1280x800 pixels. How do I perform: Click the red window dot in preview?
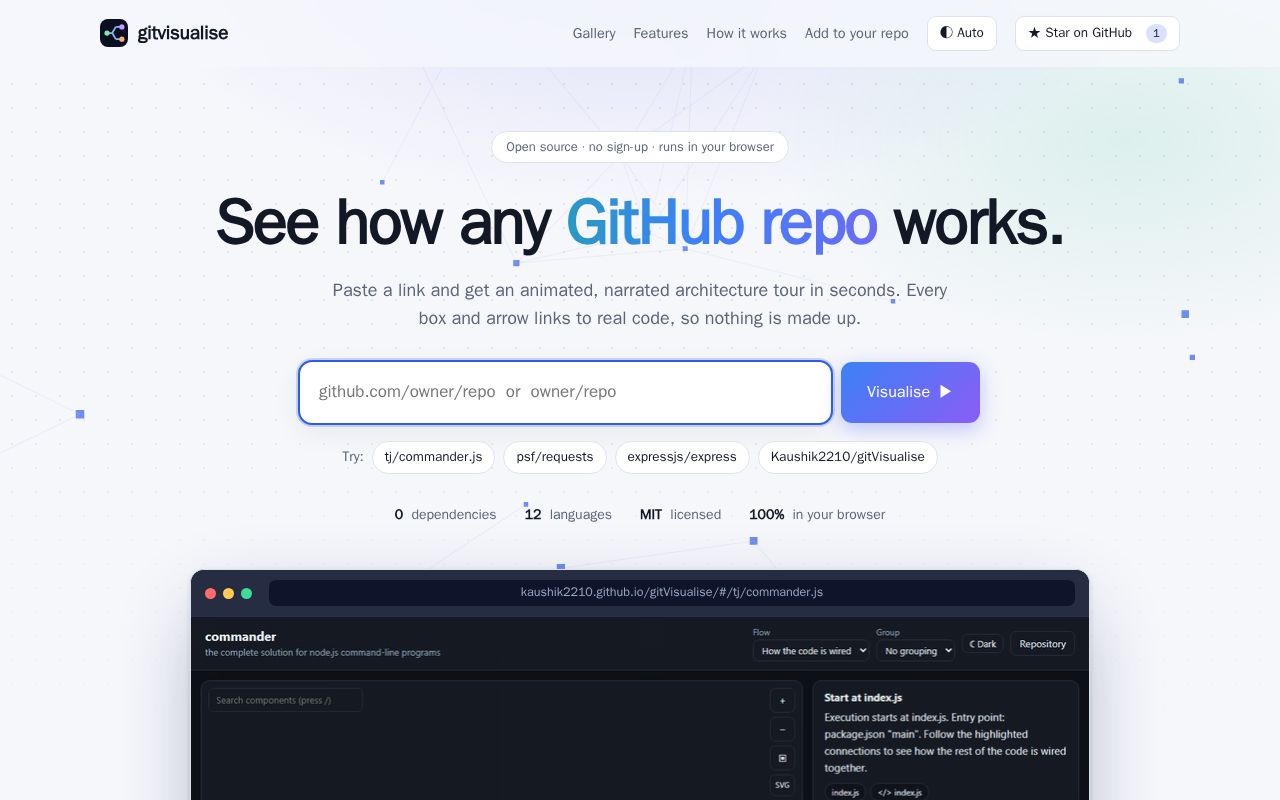(x=211, y=593)
